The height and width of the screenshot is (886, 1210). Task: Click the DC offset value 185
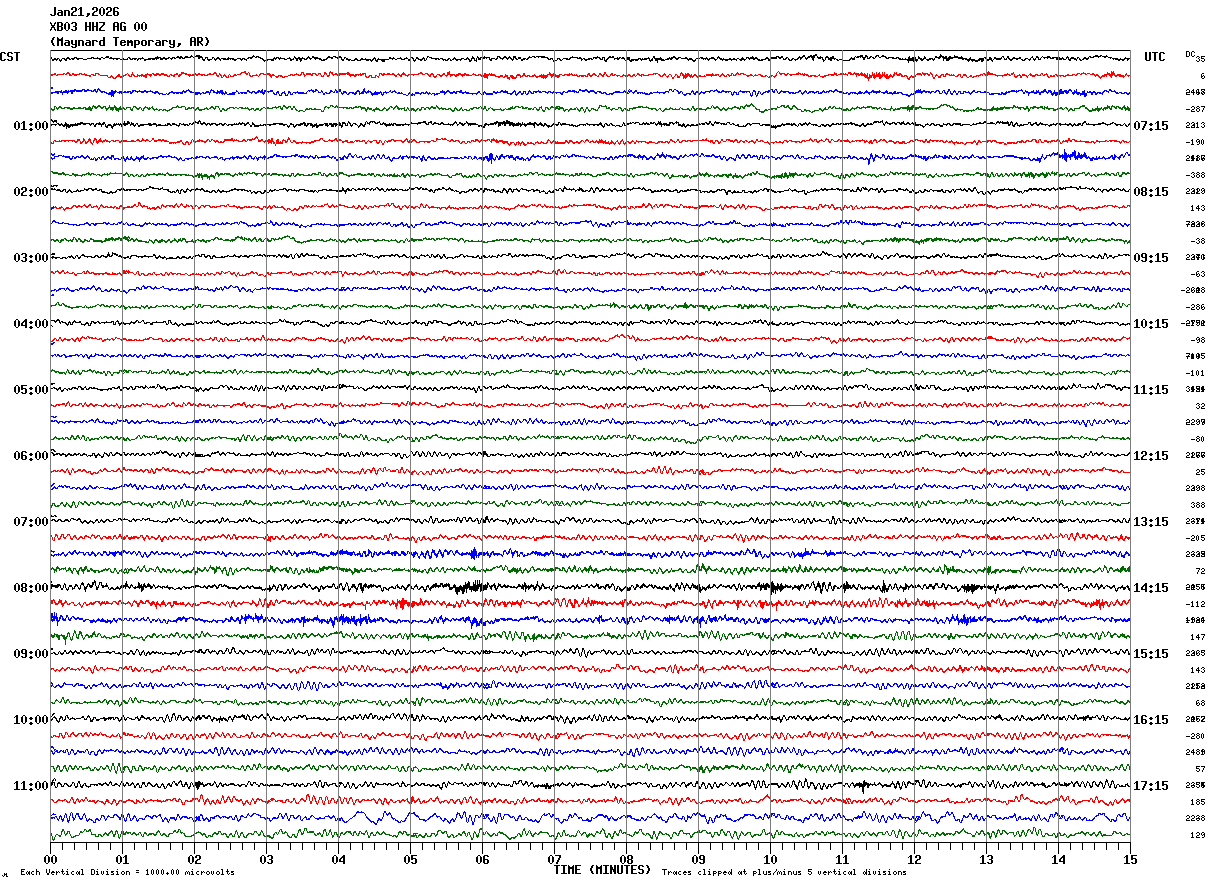click(x=1197, y=802)
